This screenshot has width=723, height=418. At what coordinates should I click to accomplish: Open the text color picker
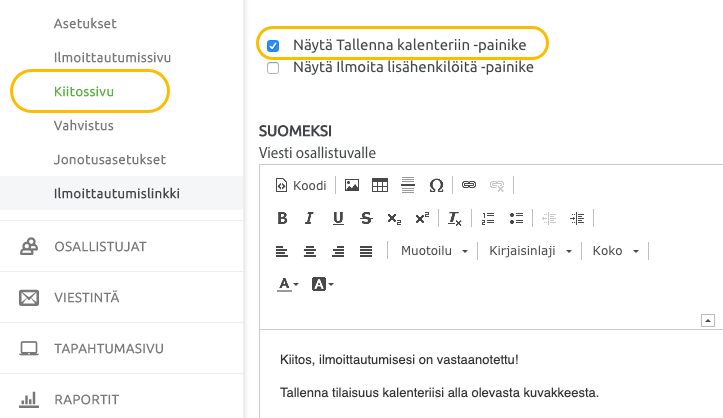288,284
